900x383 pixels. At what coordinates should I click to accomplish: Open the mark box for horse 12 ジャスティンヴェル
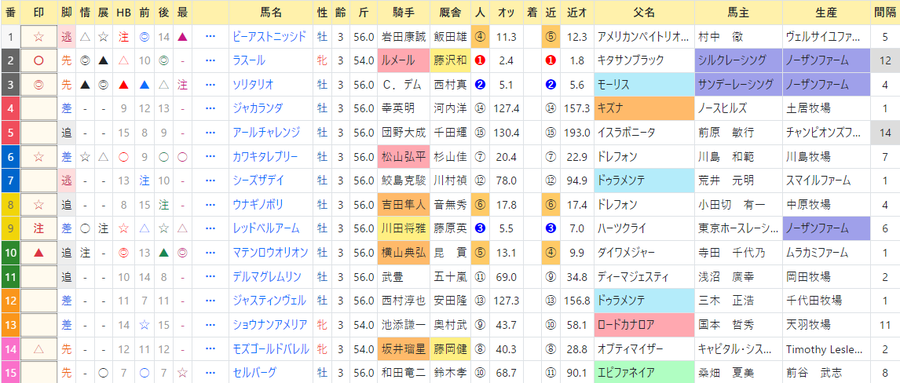[x=39, y=300]
